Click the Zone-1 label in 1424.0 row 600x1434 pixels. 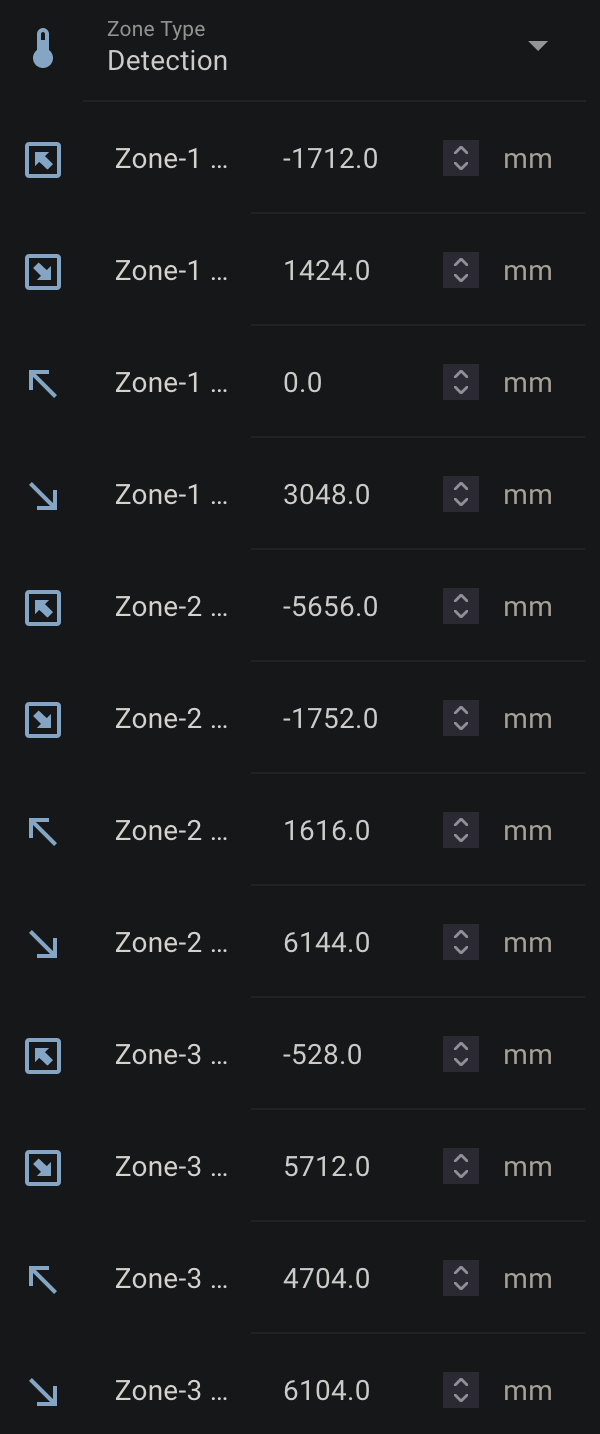tap(171, 271)
